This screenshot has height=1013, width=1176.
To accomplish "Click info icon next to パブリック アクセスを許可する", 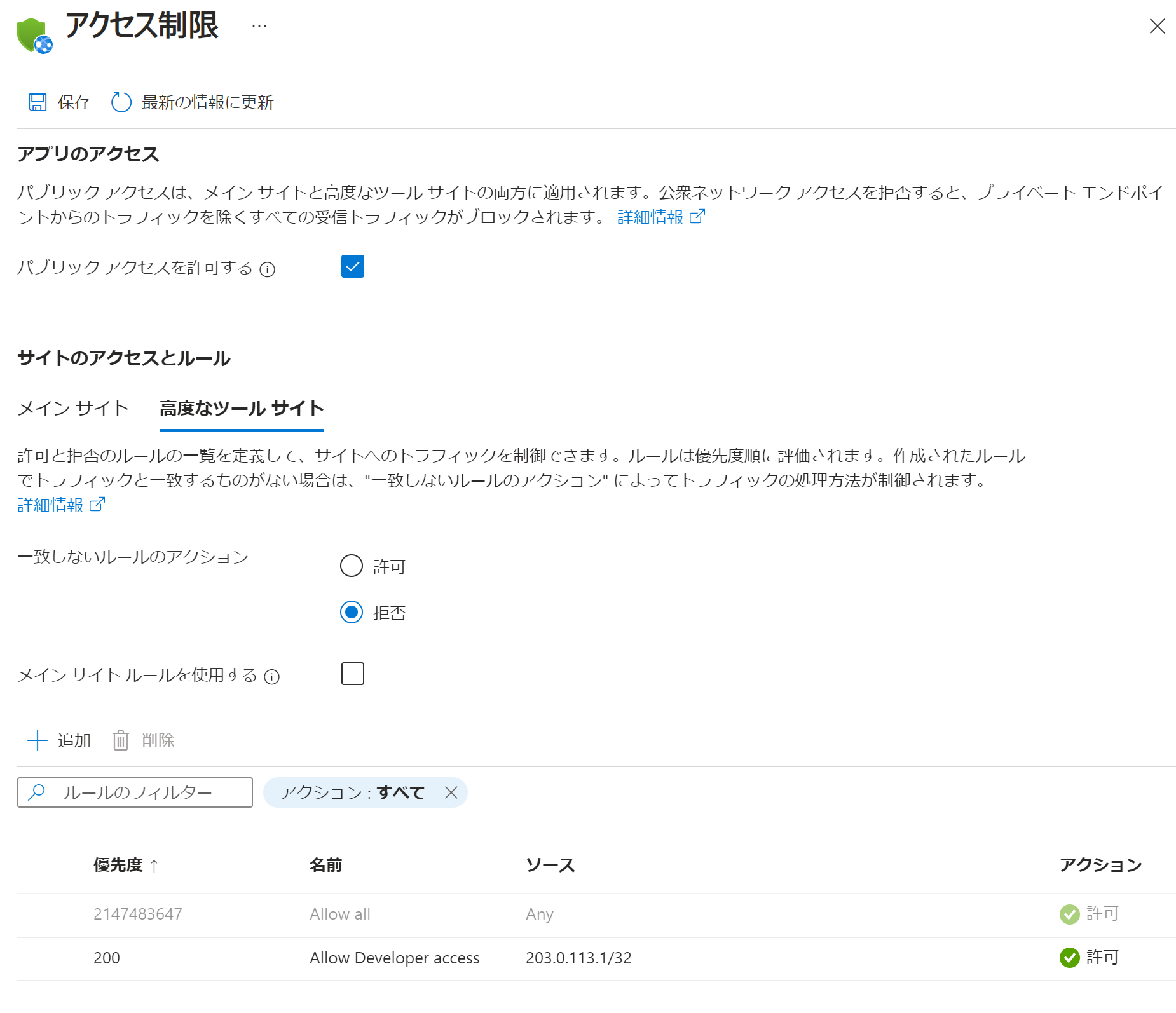I will coord(268,269).
